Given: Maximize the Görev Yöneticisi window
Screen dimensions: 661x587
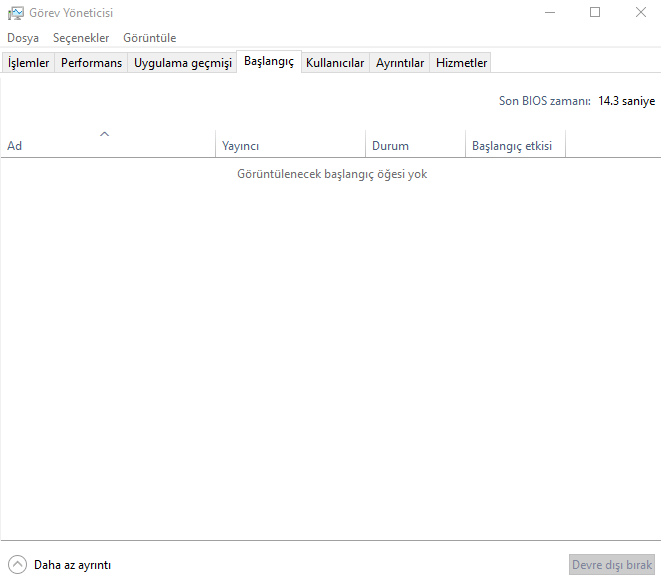Looking at the screenshot, I should pyautogui.click(x=595, y=13).
